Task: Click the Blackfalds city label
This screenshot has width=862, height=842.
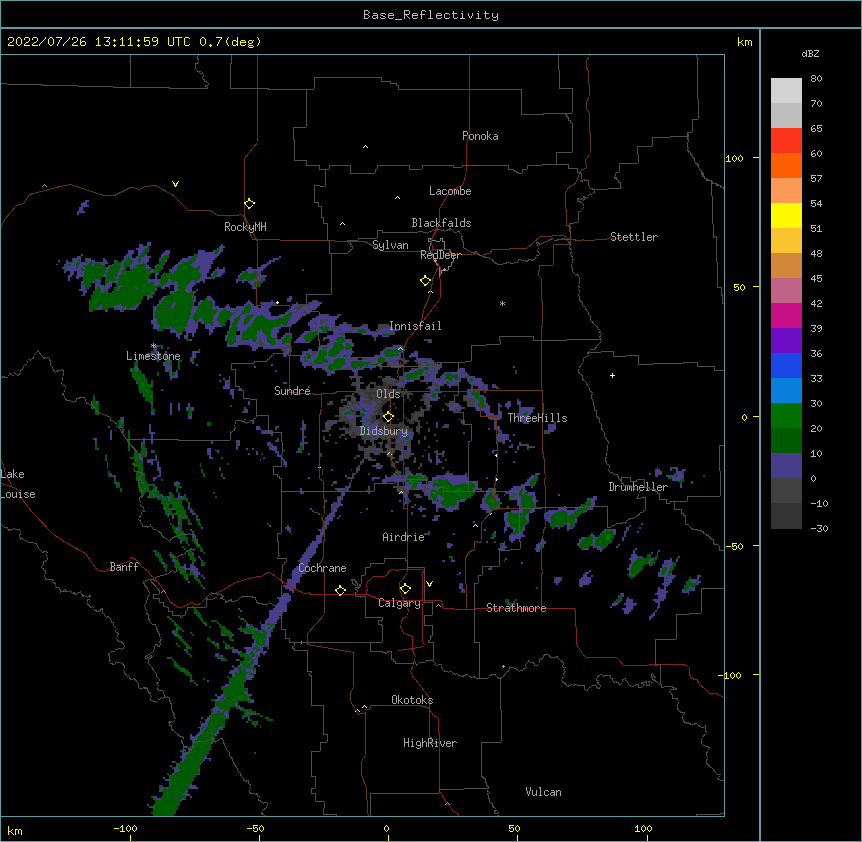Action: (441, 223)
